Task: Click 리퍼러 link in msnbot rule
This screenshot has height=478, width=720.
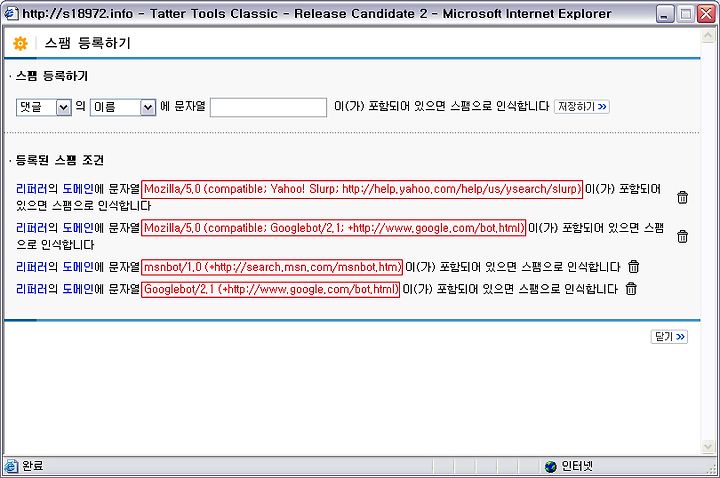Action: [x=32, y=266]
